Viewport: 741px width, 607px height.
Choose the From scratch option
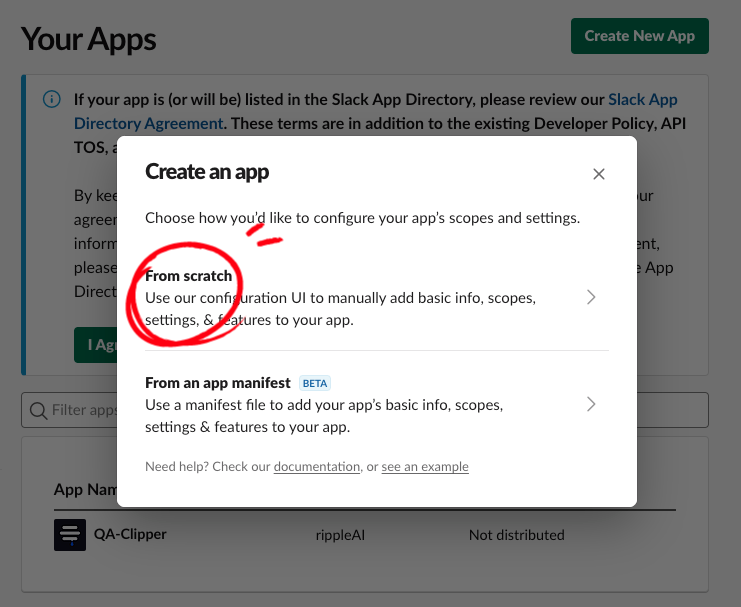pyautogui.click(x=377, y=297)
